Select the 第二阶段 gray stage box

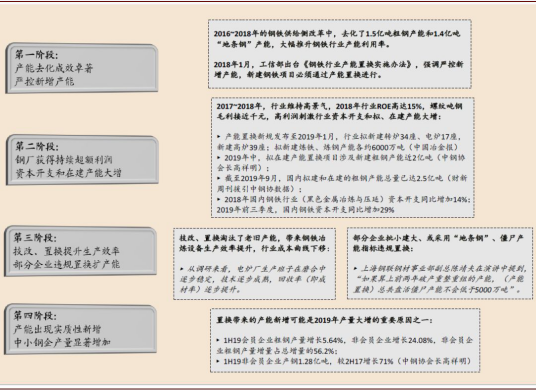click(82, 160)
